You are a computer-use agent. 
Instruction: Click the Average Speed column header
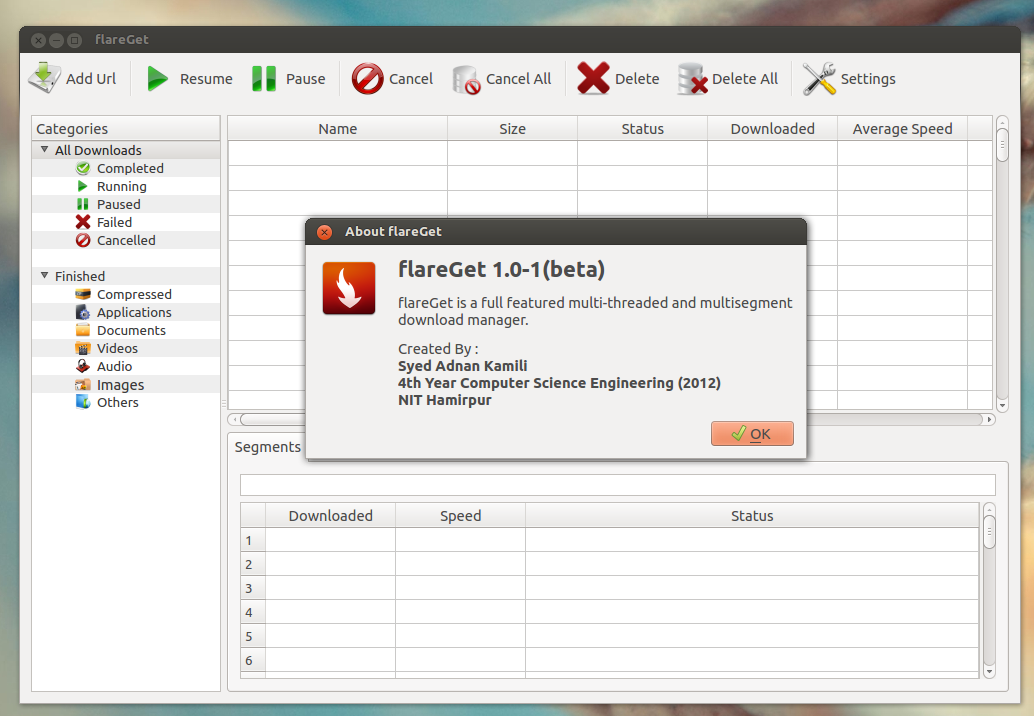click(901, 128)
